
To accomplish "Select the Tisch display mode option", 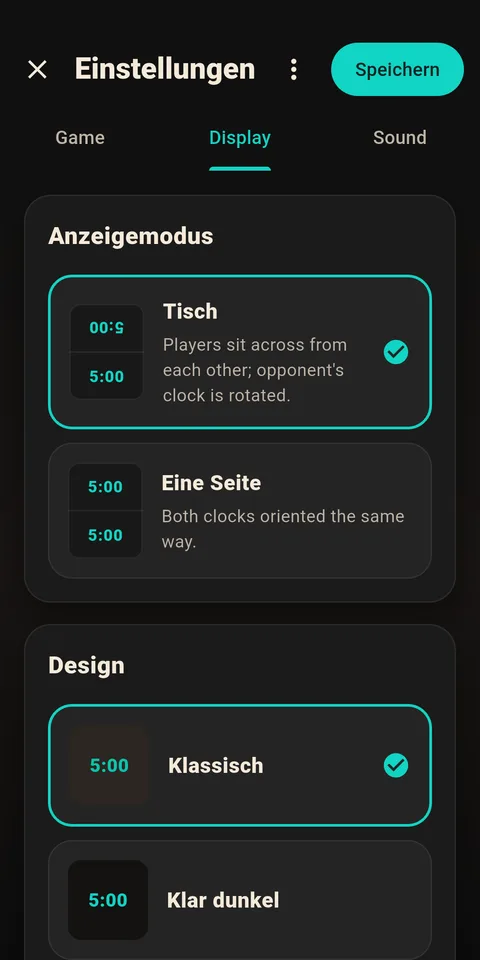I will (240, 352).
